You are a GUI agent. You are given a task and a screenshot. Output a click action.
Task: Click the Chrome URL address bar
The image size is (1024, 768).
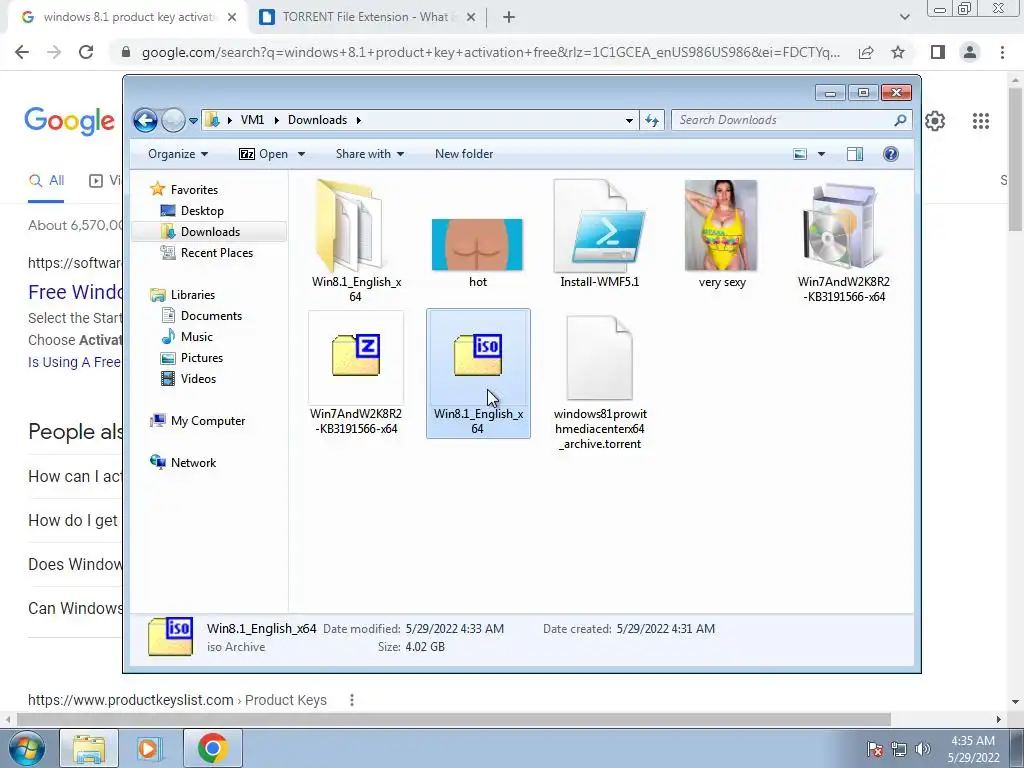tap(490, 52)
